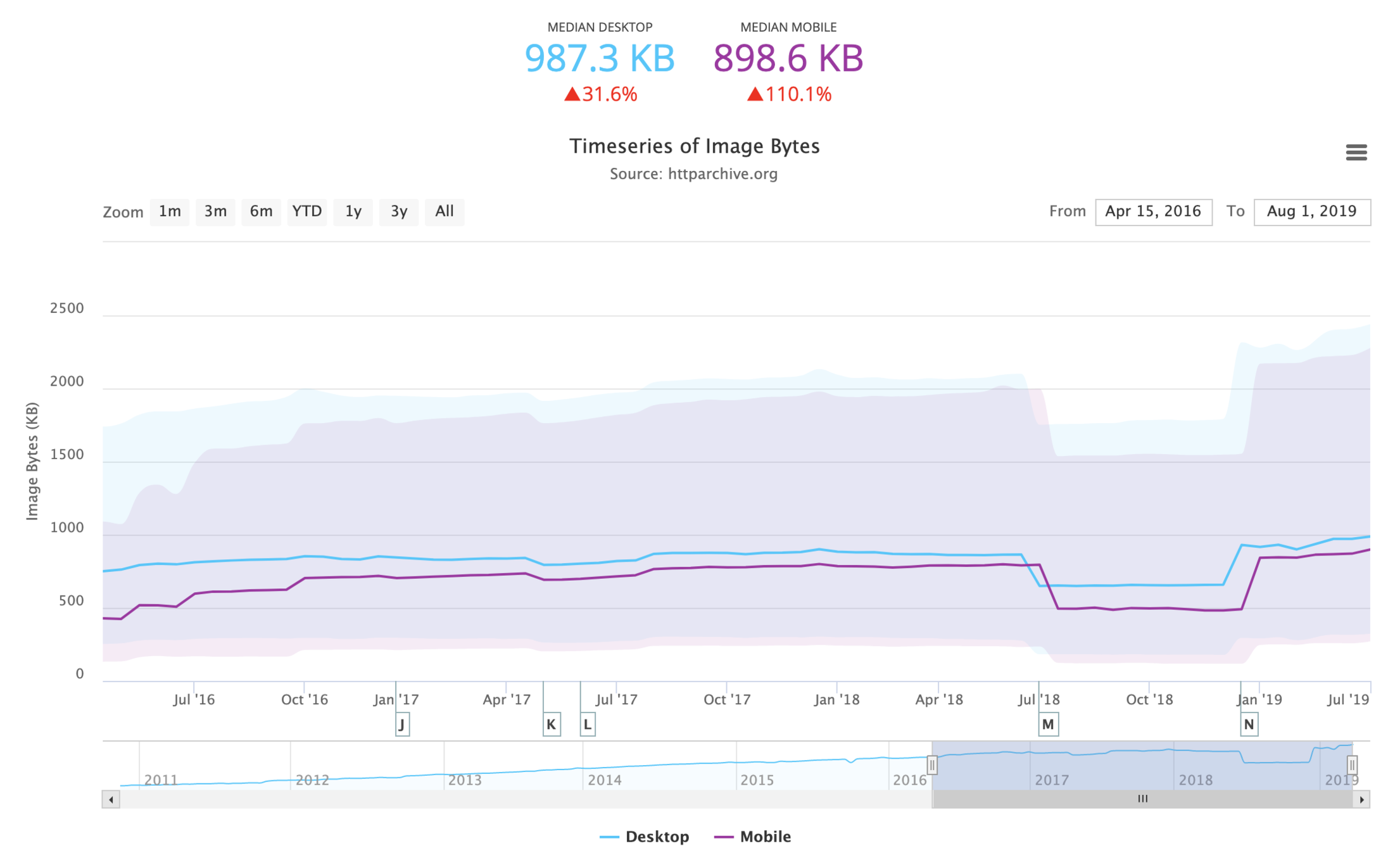
Task: Open flag marker M annotation
Action: tap(1048, 724)
